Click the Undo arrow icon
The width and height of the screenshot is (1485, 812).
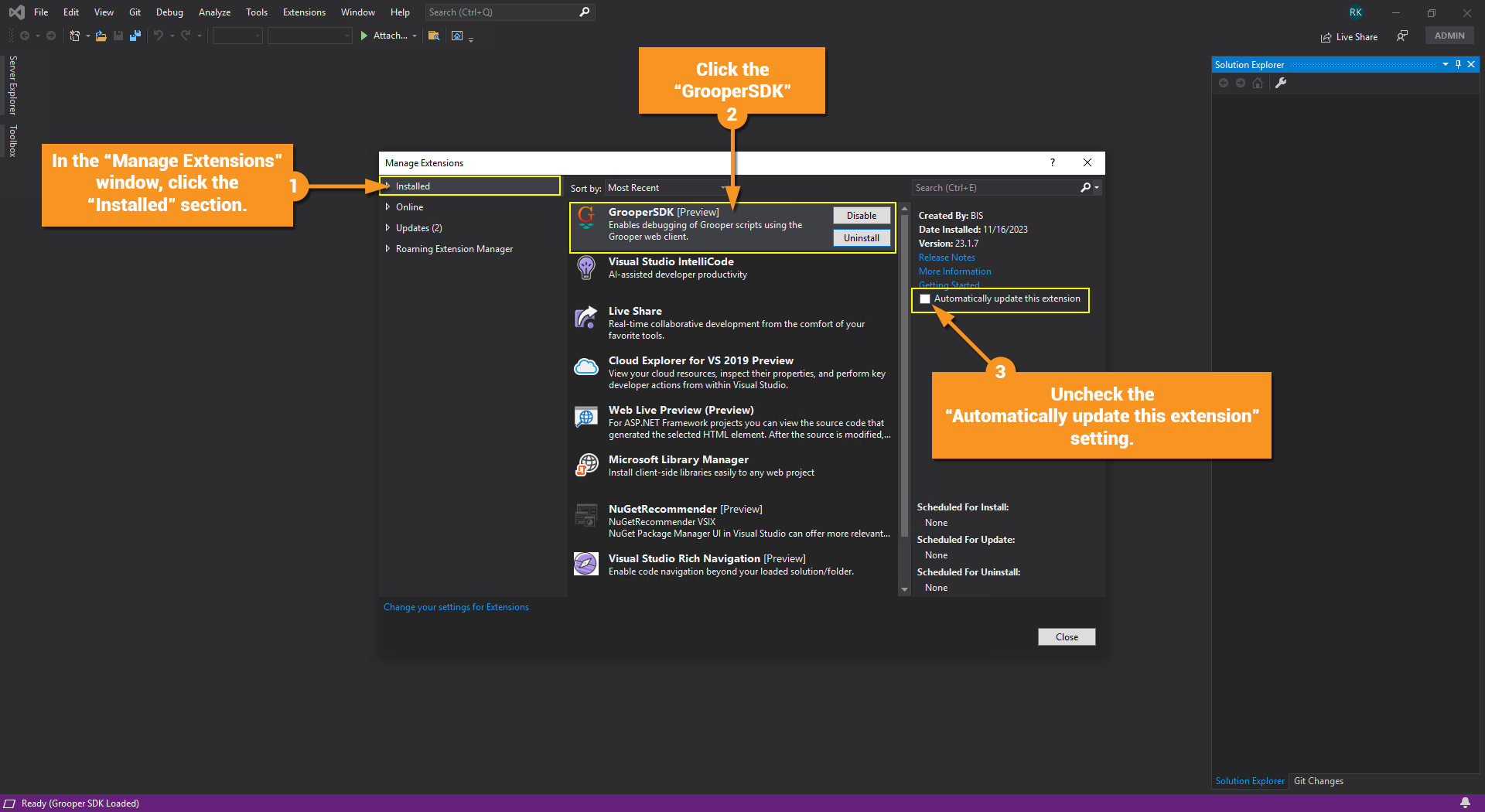[159, 36]
